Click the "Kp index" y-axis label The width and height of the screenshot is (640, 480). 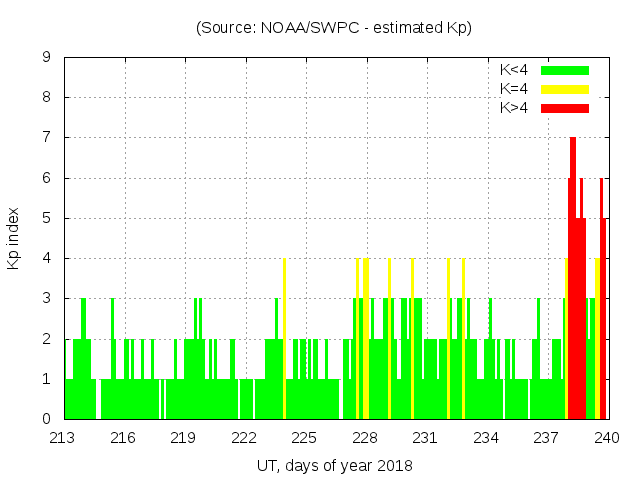[14, 238]
